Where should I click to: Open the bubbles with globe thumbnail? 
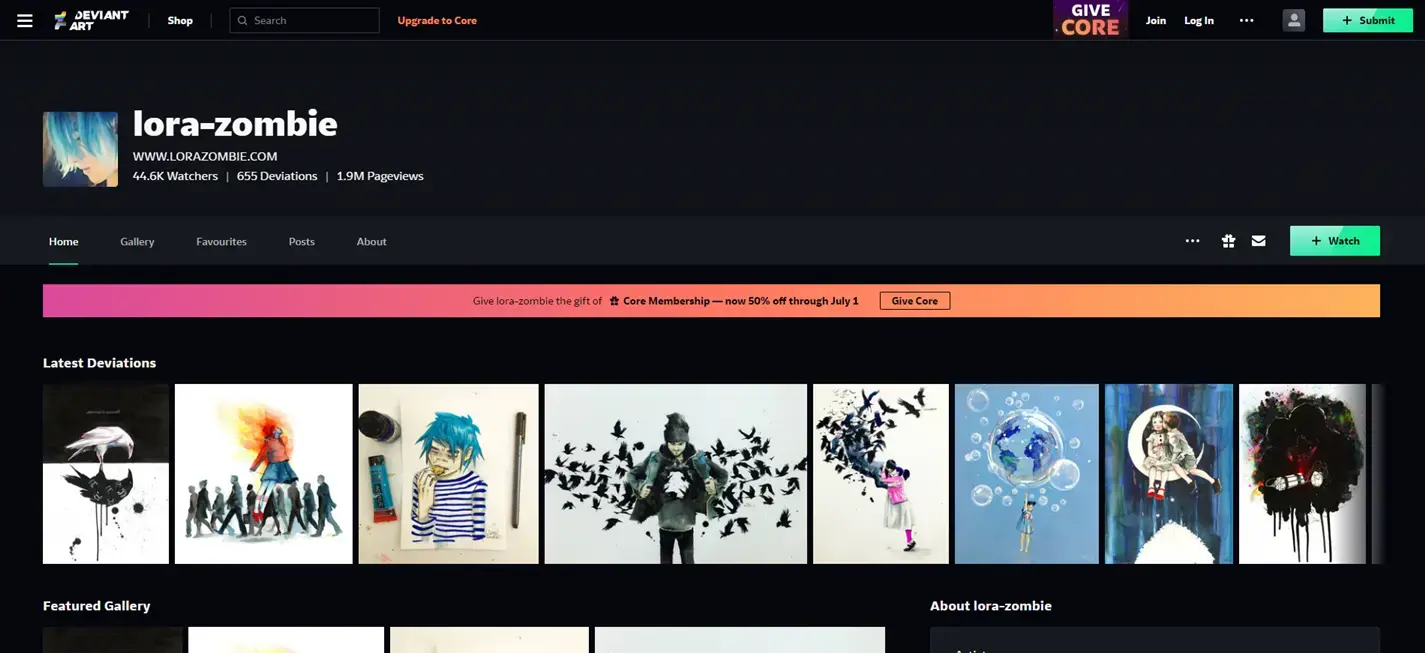(1027, 474)
